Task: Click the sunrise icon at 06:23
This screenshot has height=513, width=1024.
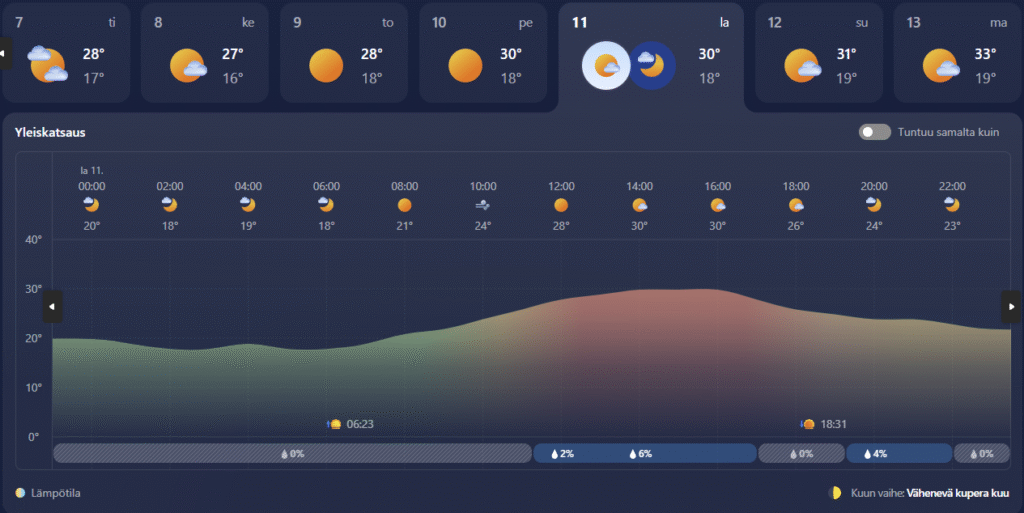Action: tap(335, 424)
